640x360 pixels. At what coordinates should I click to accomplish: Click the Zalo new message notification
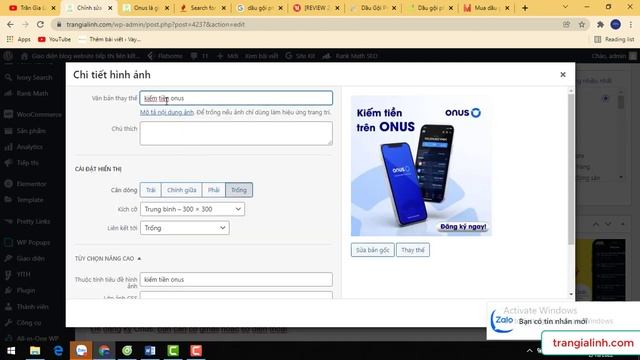(x=563, y=321)
